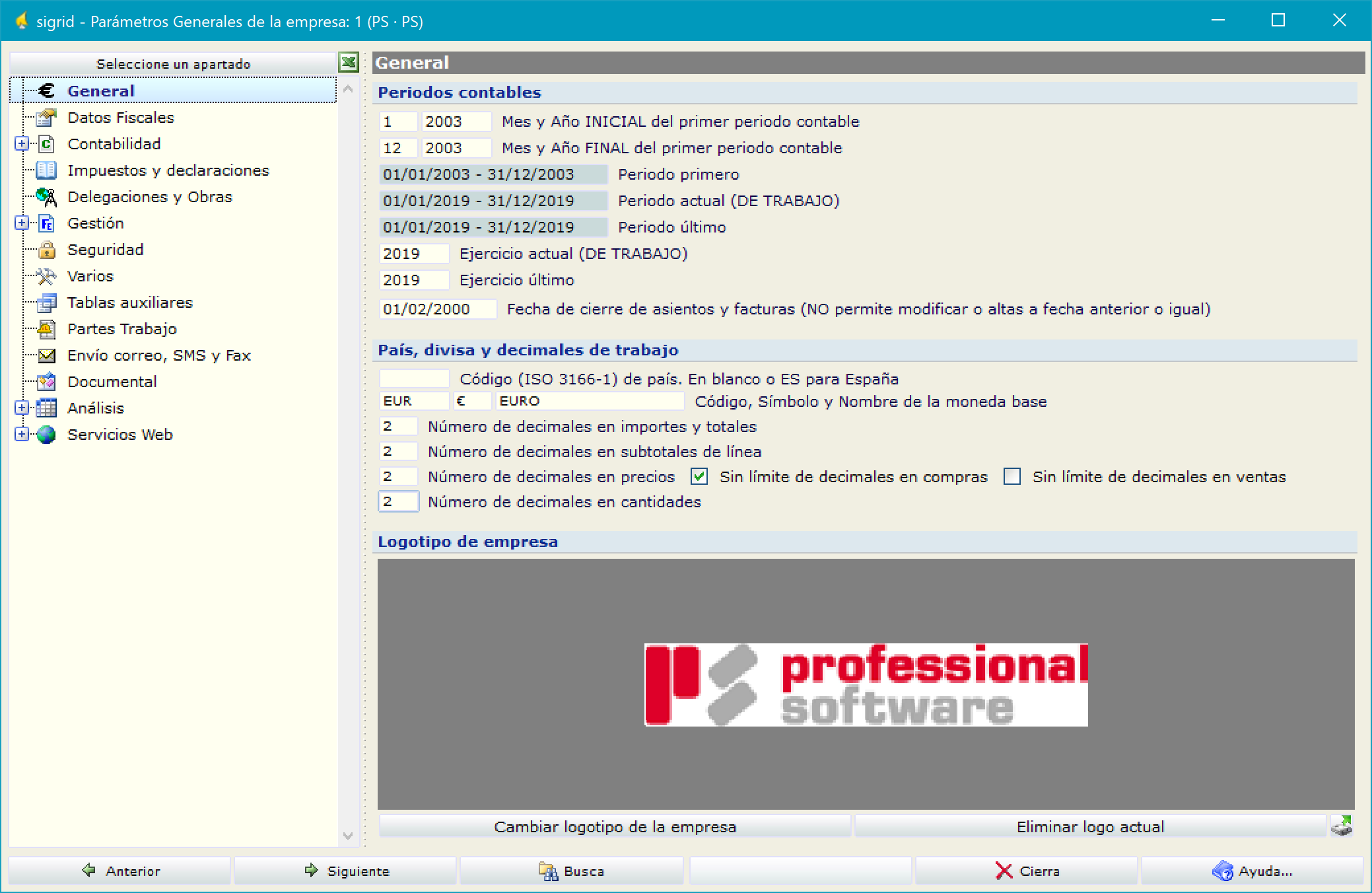Open the Tablas auxiliares section
1372x893 pixels.
[x=130, y=303]
